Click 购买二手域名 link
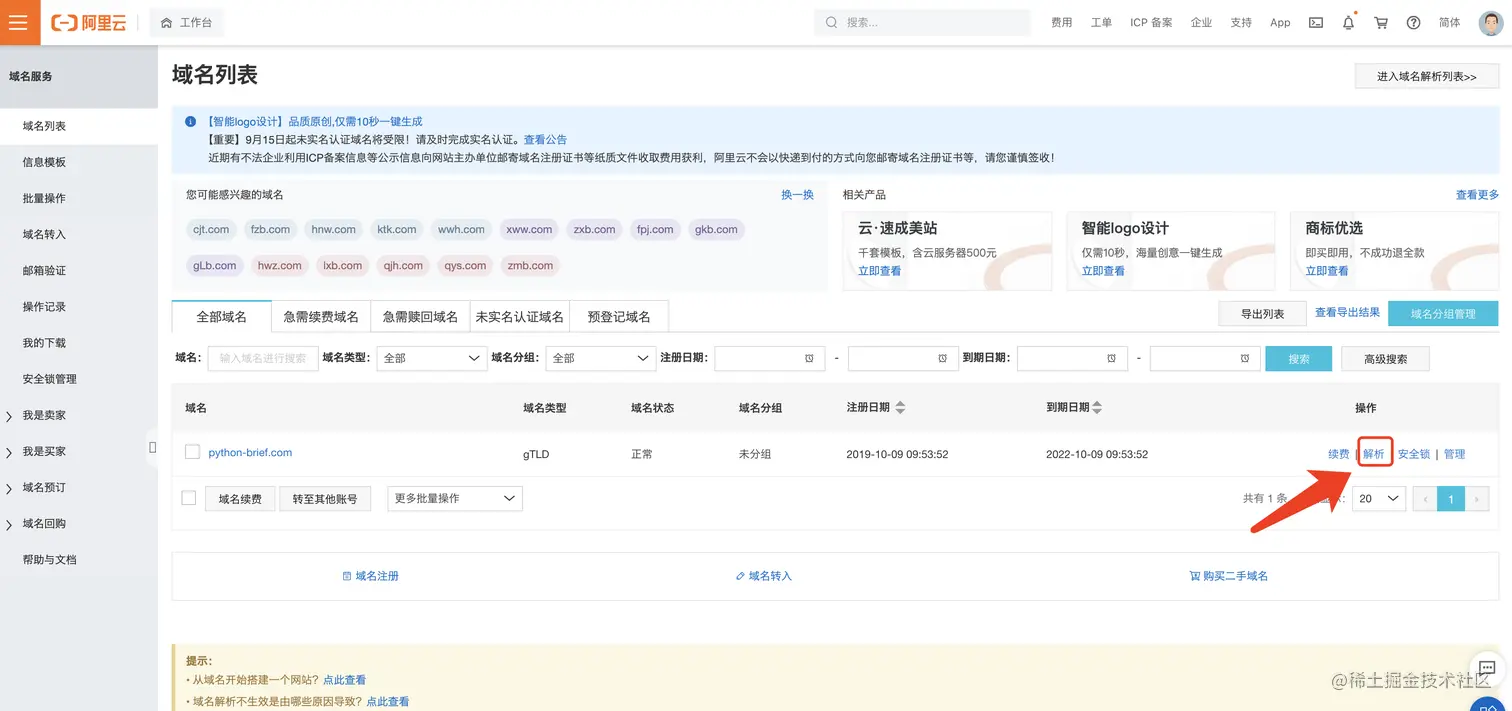This screenshot has height=711, width=1512. 1229,576
